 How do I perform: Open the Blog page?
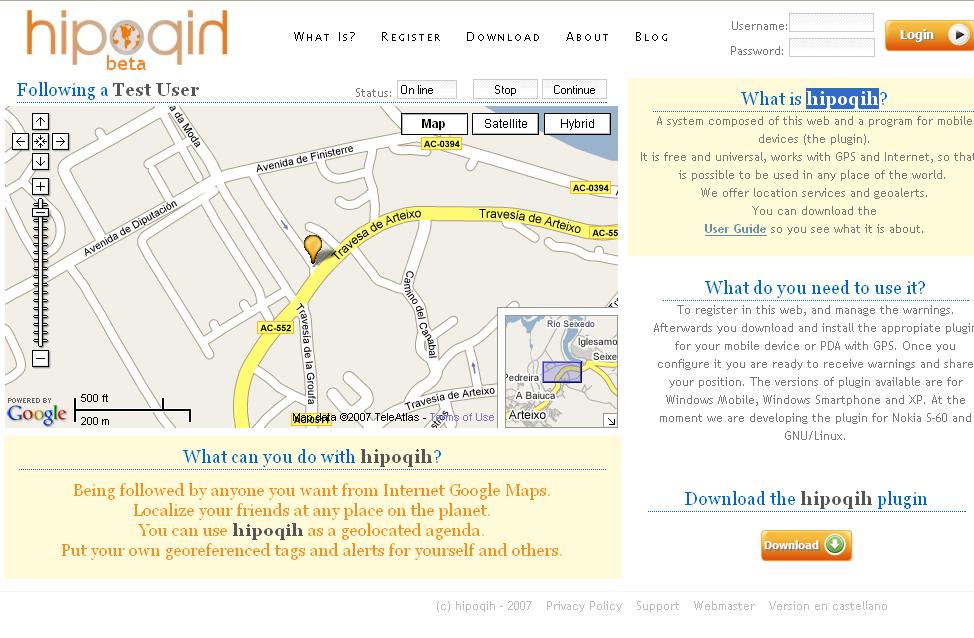(x=652, y=37)
